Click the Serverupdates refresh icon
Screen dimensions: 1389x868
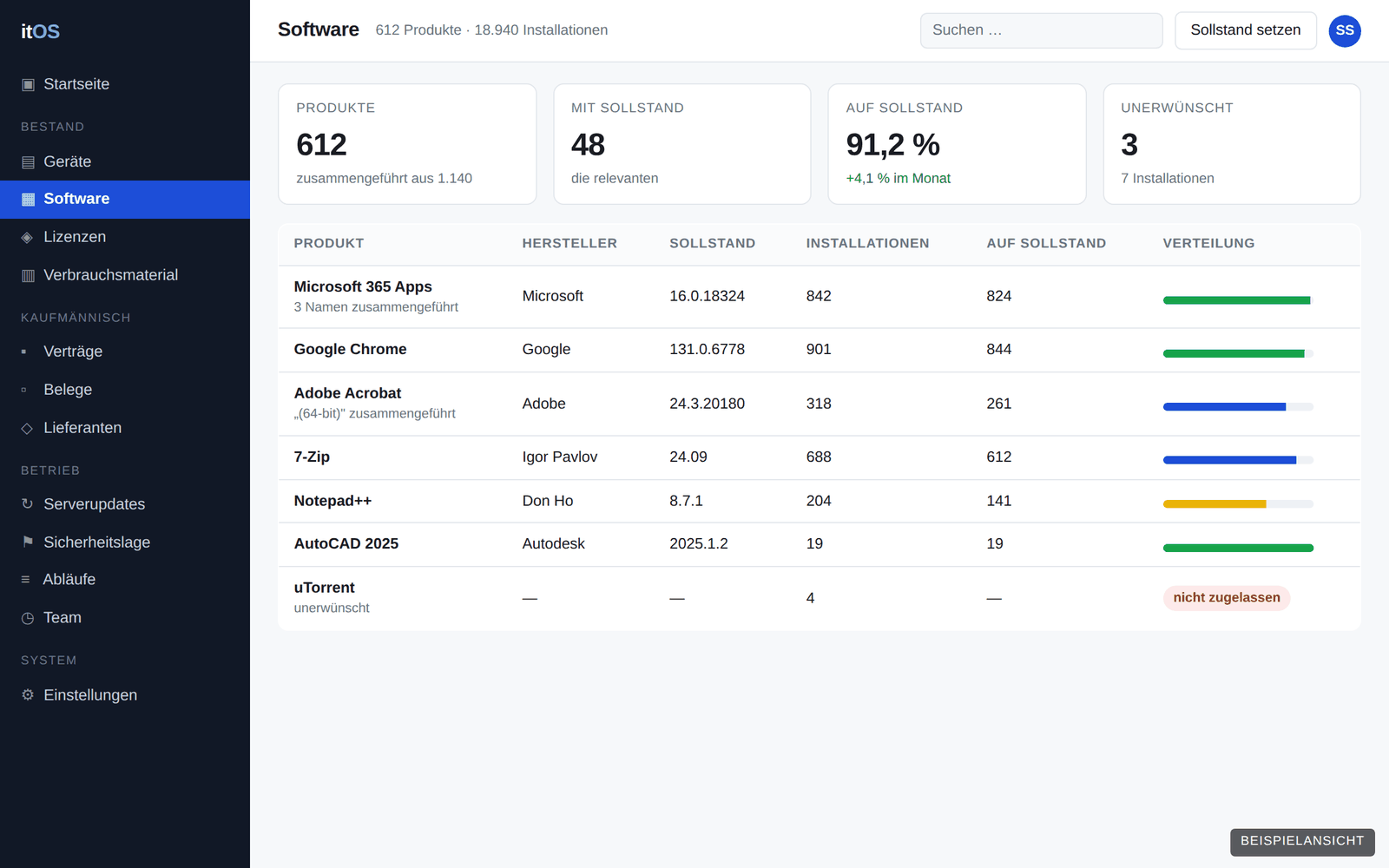28,504
